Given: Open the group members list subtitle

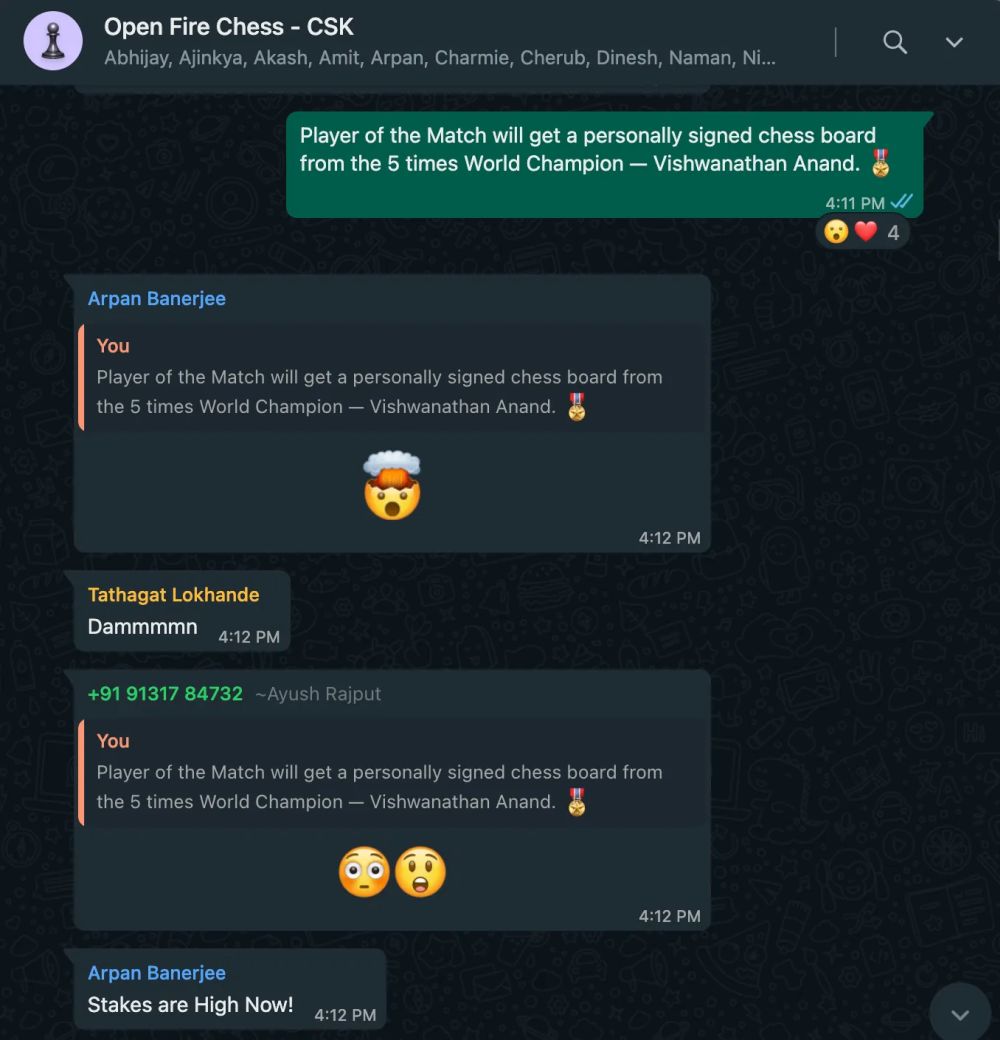Looking at the screenshot, I should (x=439, y=58).
